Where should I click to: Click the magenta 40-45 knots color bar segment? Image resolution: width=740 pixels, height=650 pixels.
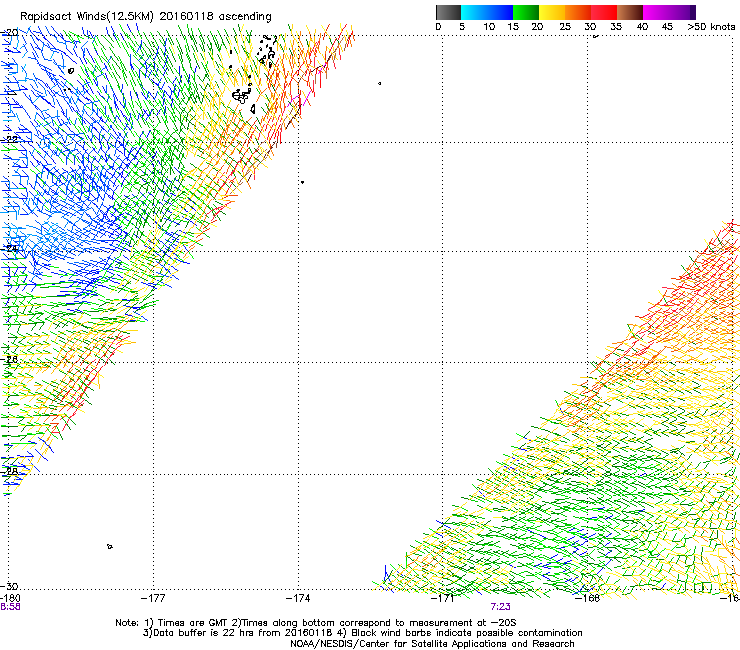click(x=656, y=12)
